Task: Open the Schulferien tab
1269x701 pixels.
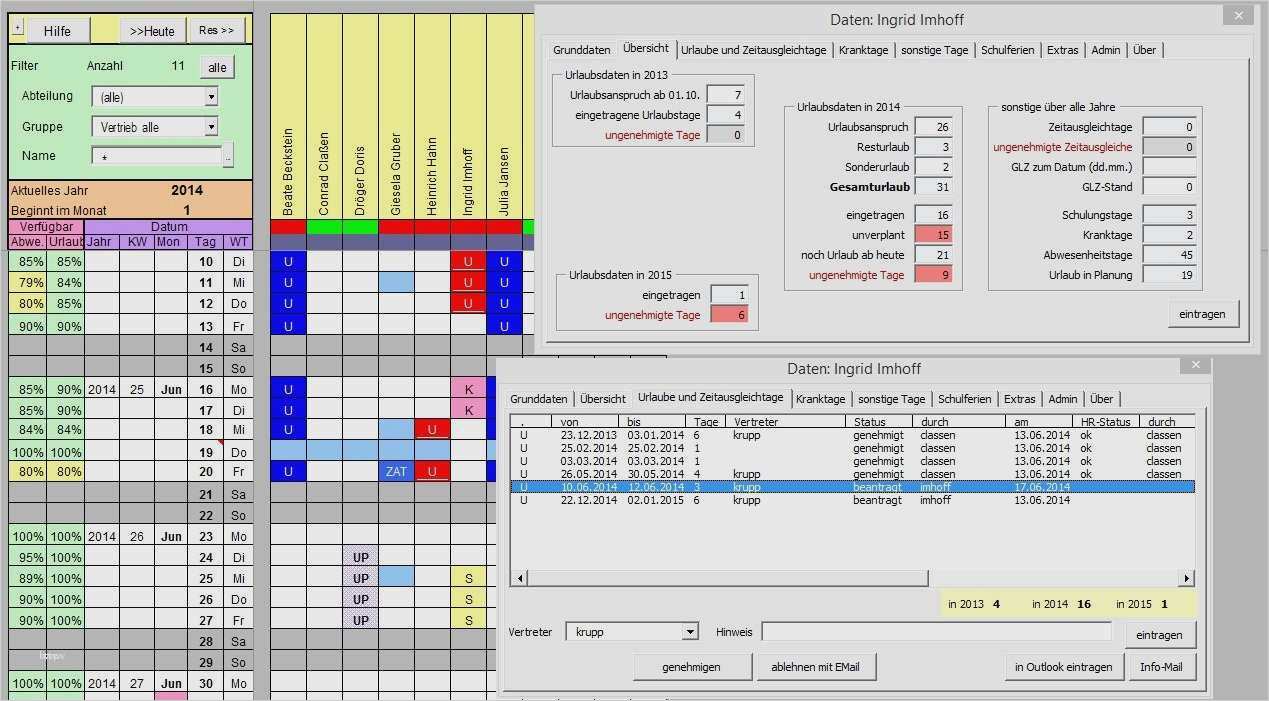Action: pyautogui.click(x=964, y=398)
